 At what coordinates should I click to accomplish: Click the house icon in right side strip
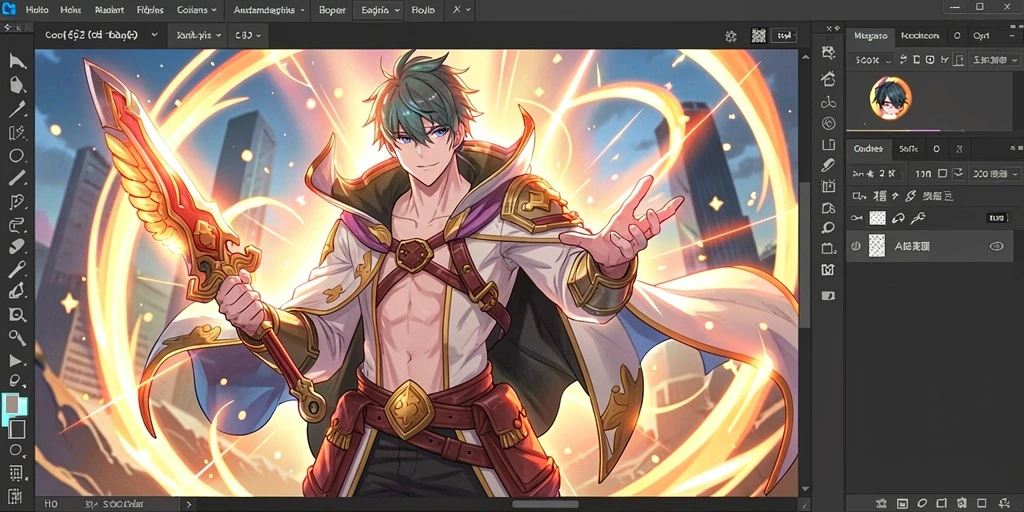tap(829, 79)
